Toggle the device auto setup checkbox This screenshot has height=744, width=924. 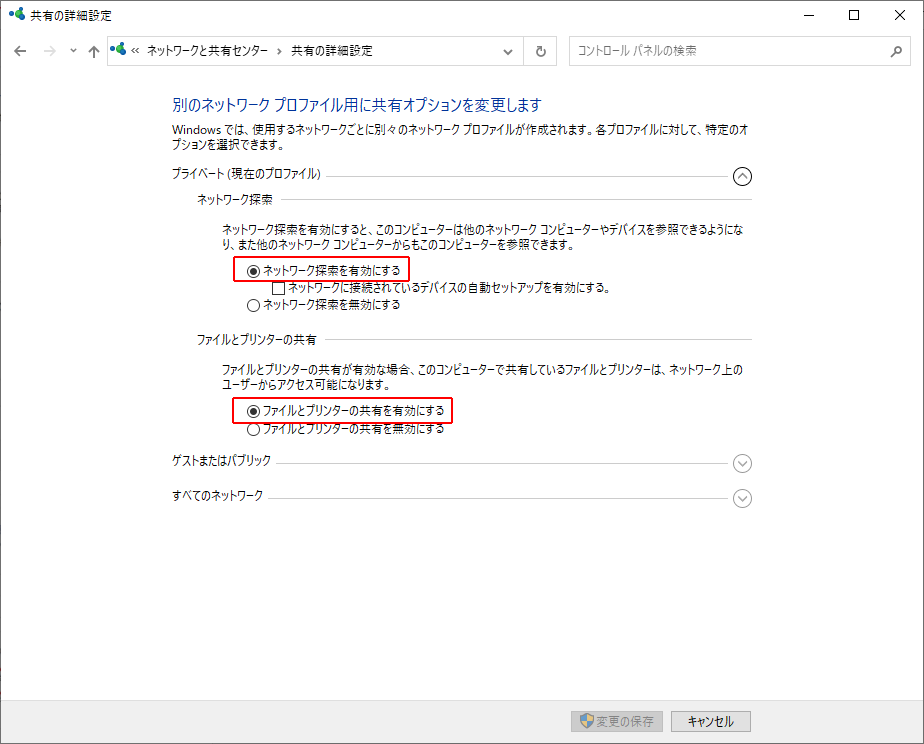click(279, 288)
